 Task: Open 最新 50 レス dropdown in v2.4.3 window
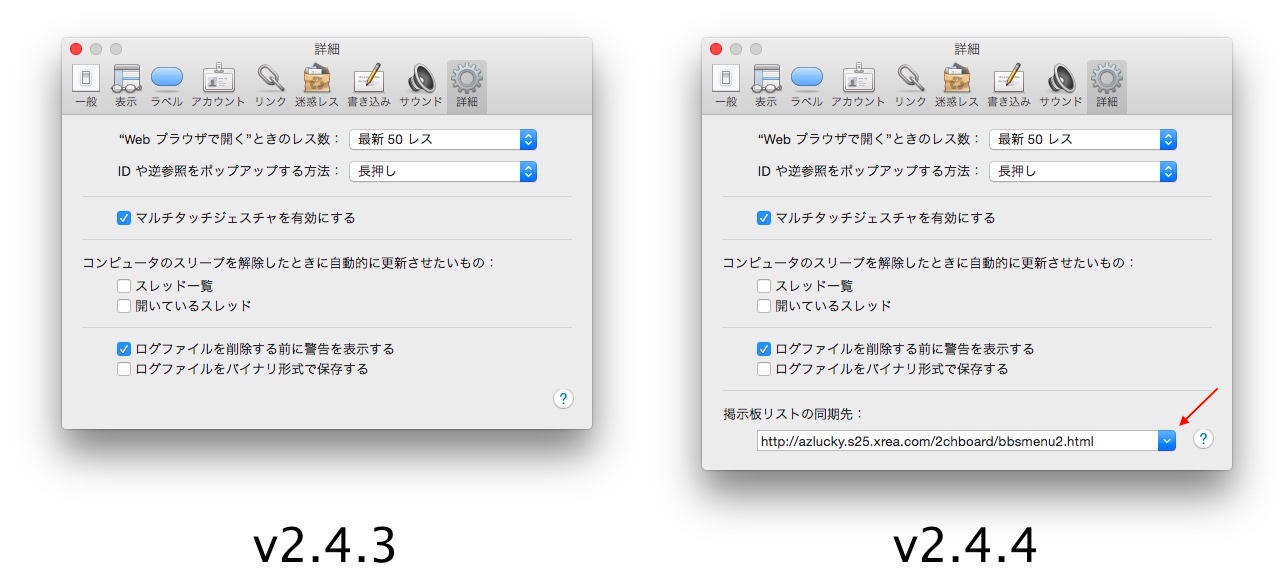[x=443, y=139]
